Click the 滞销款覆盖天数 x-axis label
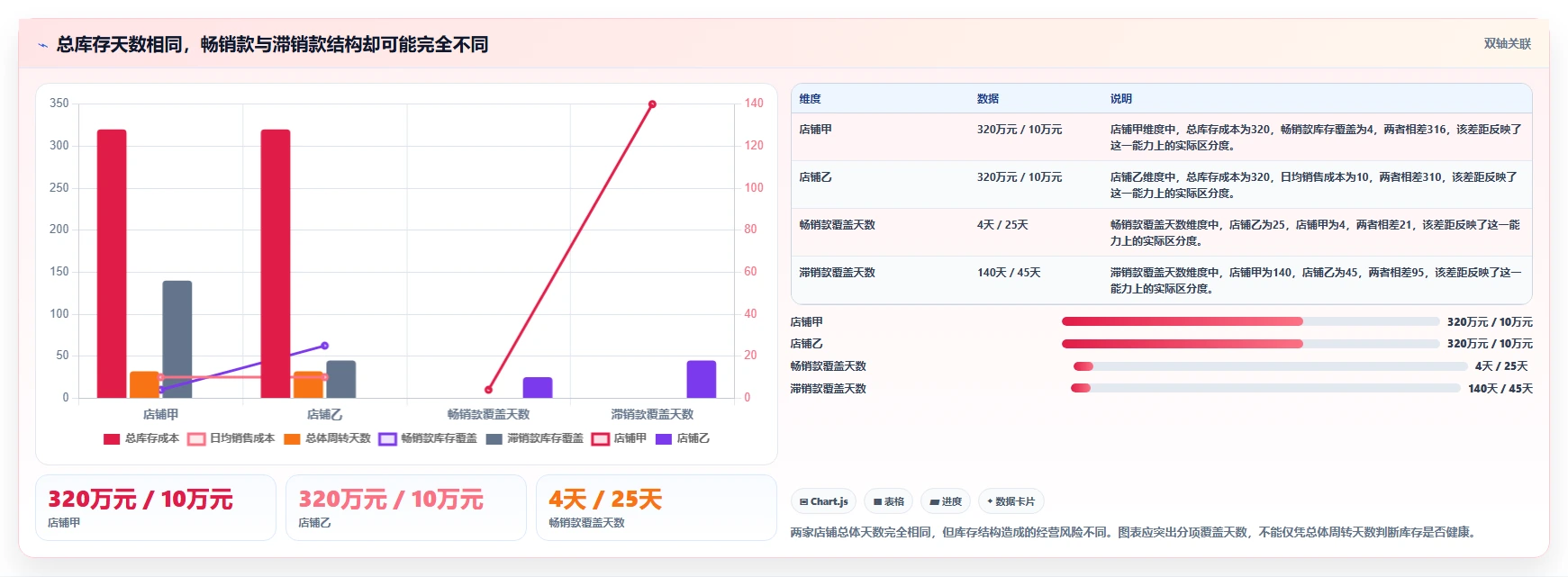Image resolution: width=1568 pixels, height=577 pixels. pyautogui.click(x=653, y=414)
